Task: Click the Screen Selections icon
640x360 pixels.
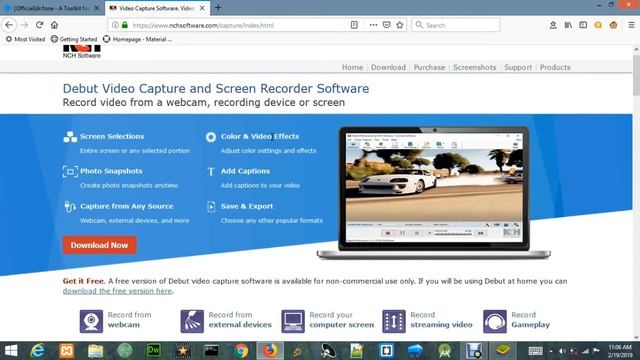Action: [x=70, y=137]
